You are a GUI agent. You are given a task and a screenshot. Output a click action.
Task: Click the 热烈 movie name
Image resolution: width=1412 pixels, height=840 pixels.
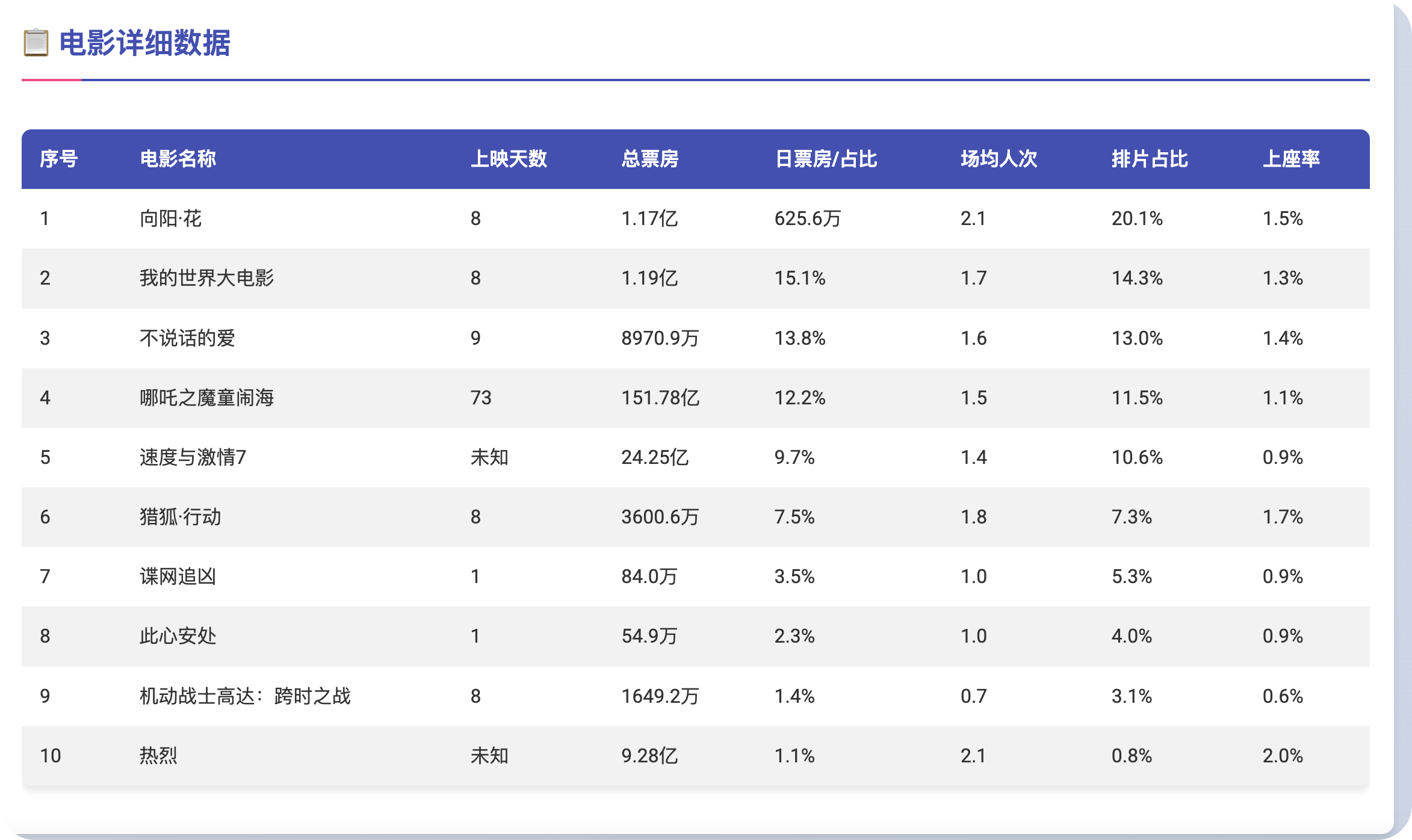(x=158, y=756)
